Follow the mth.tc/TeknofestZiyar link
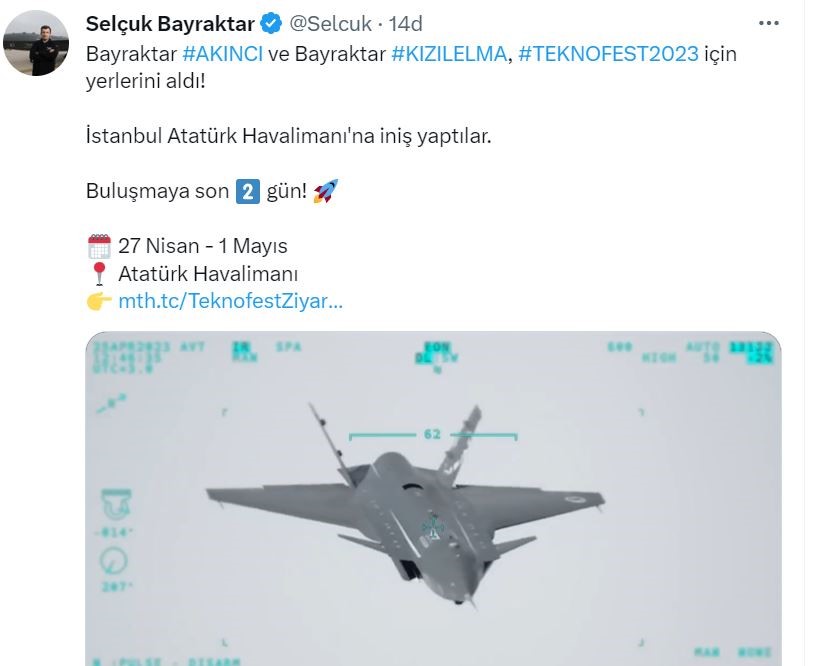Viewport: 821px width, 666px height. coord(230,301)
